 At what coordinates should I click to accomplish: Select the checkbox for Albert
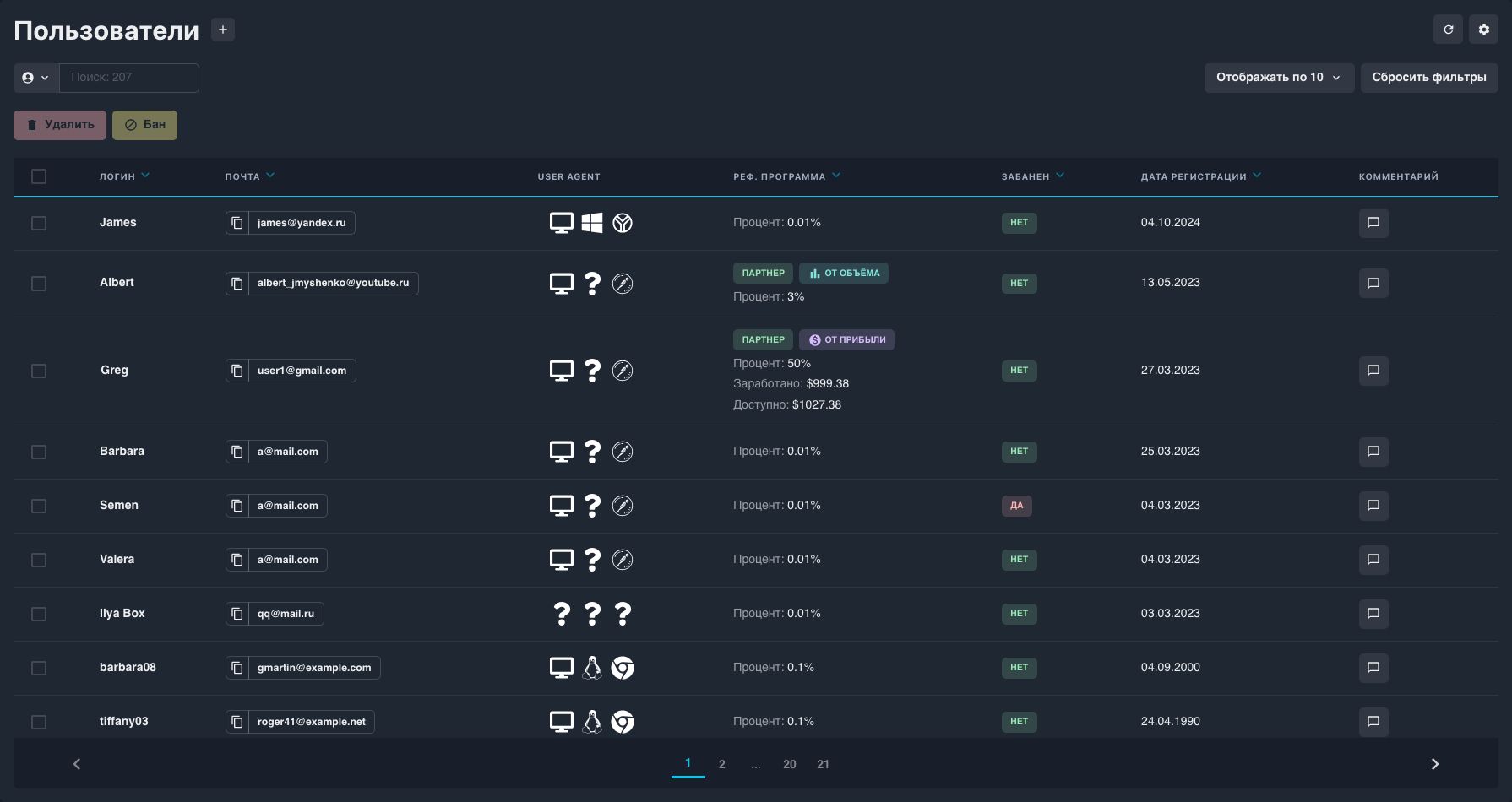coord(39,284)
